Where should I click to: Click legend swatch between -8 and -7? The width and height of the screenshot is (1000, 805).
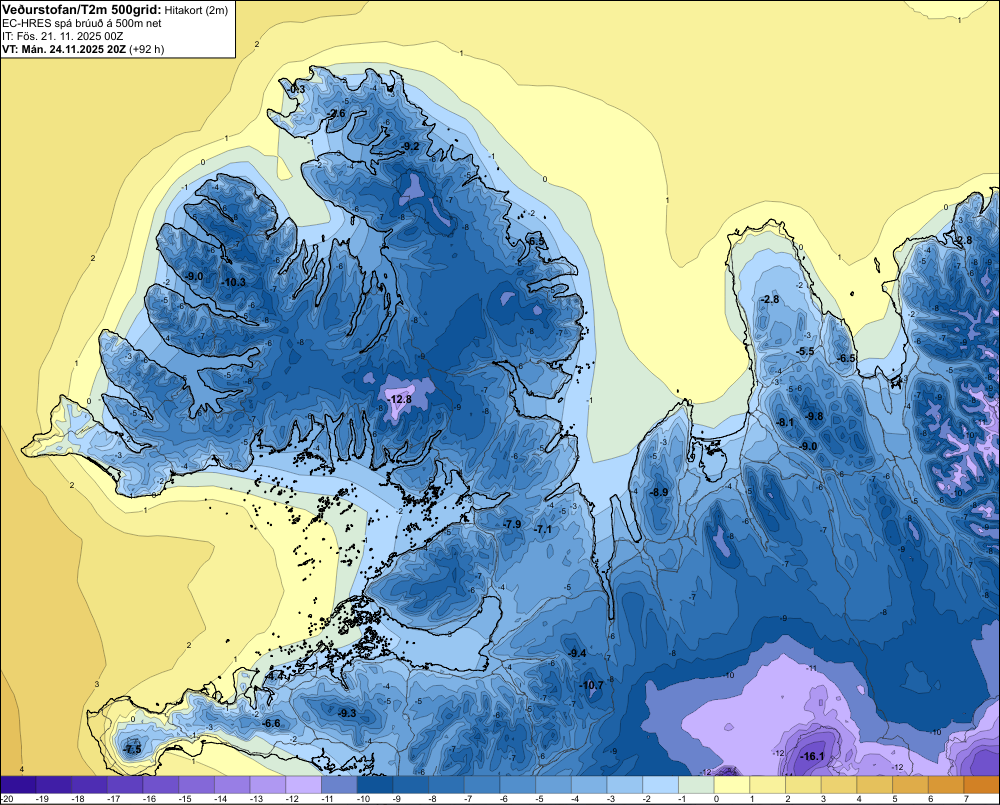(446, 785)
